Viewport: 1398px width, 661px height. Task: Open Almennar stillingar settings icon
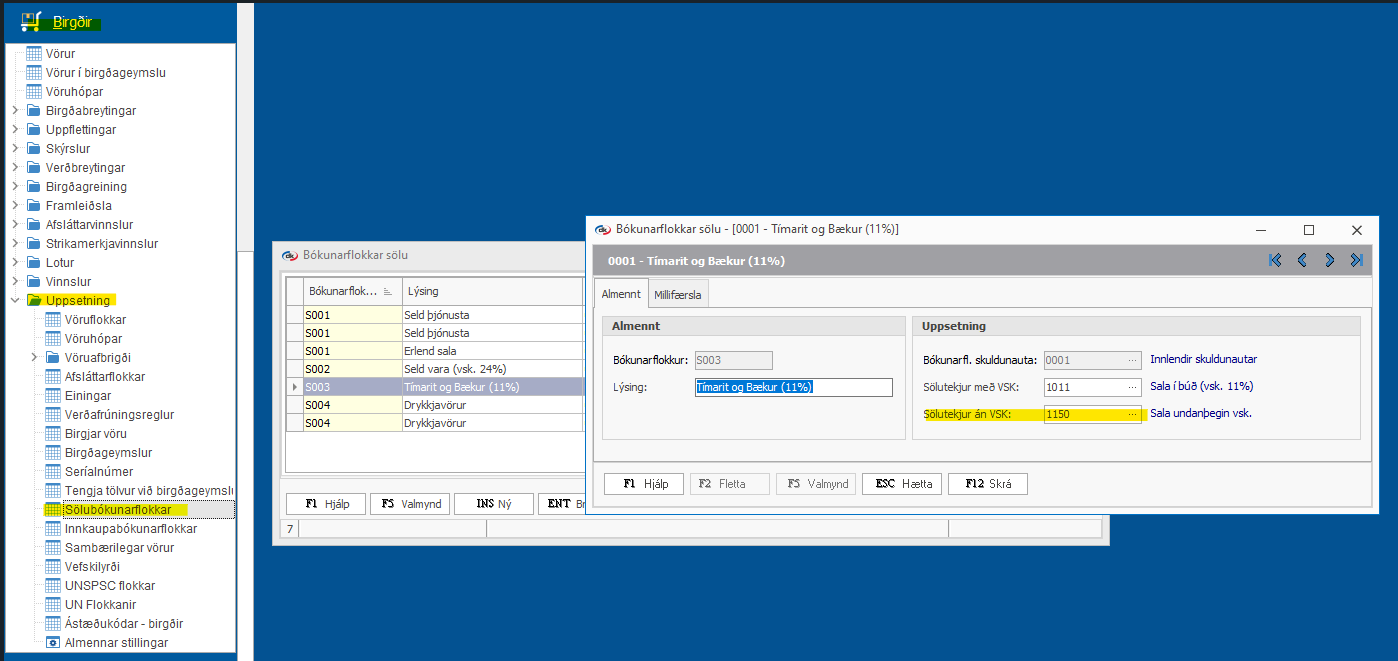tap(54, 643)
